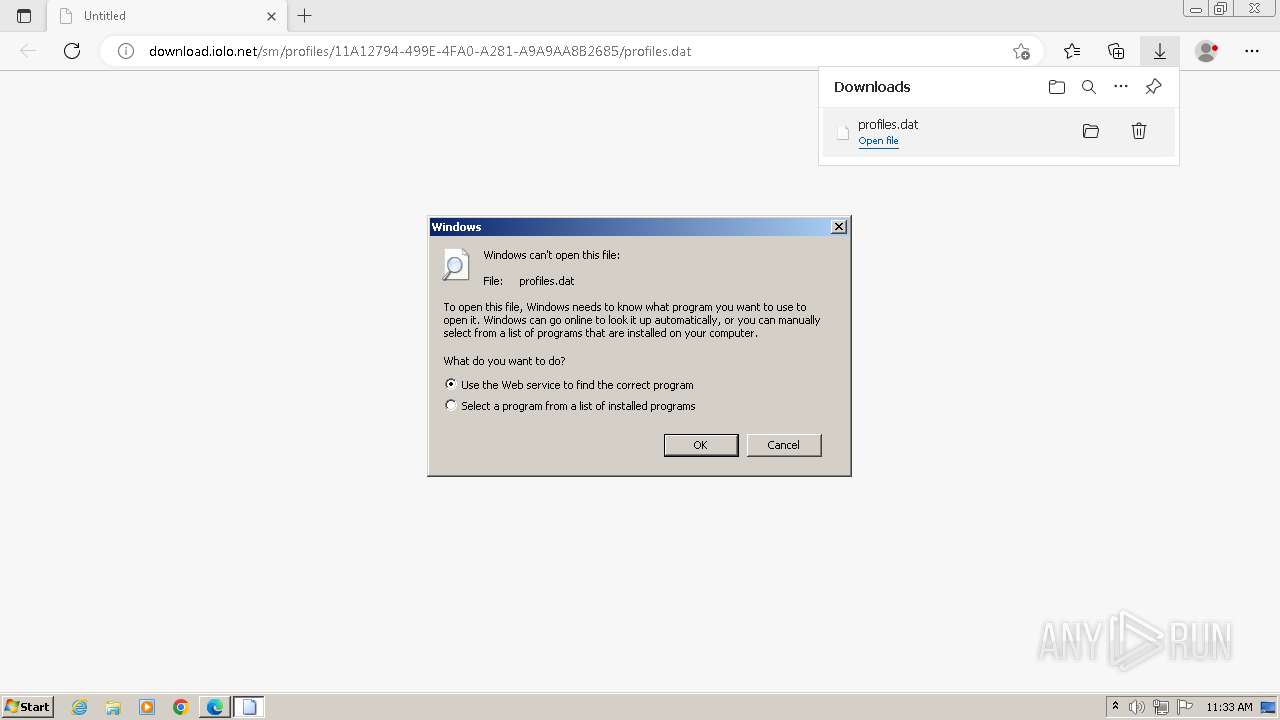Viewport: 1280px width, 720px height.
Task: Focus the address bar URL
Action: click(420, 51)
